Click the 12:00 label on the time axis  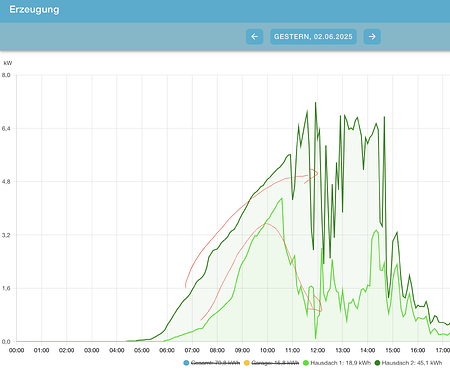pos(317,350)
